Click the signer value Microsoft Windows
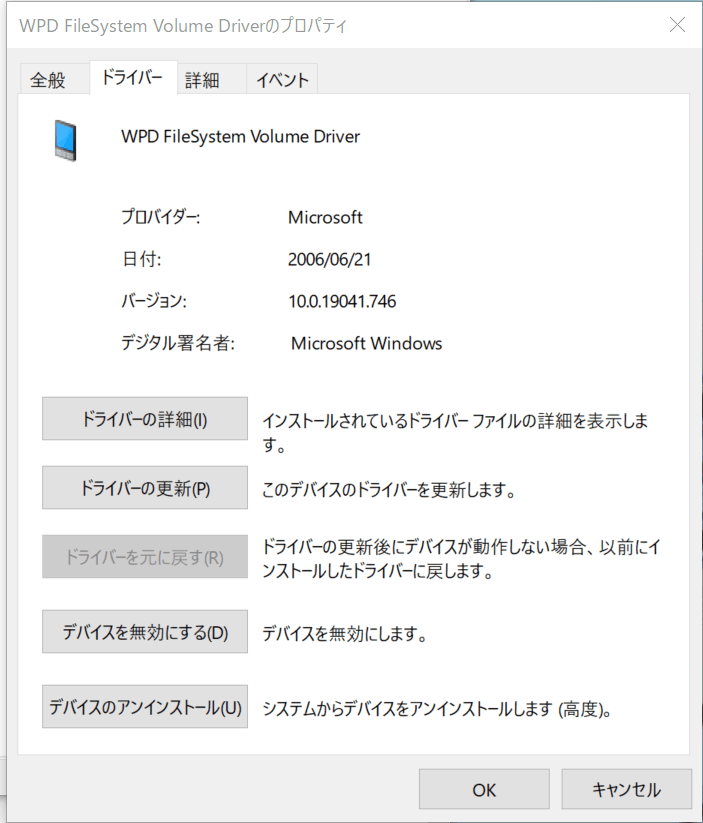Screen dimensions: 703x823 [366, 343]
